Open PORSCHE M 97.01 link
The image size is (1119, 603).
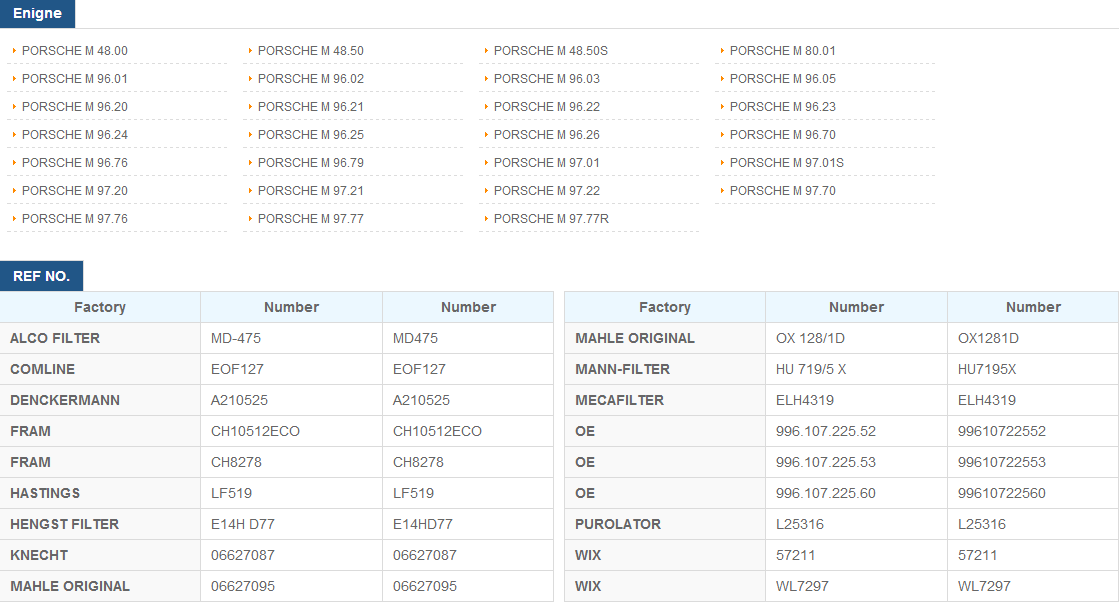coord(547,163)
